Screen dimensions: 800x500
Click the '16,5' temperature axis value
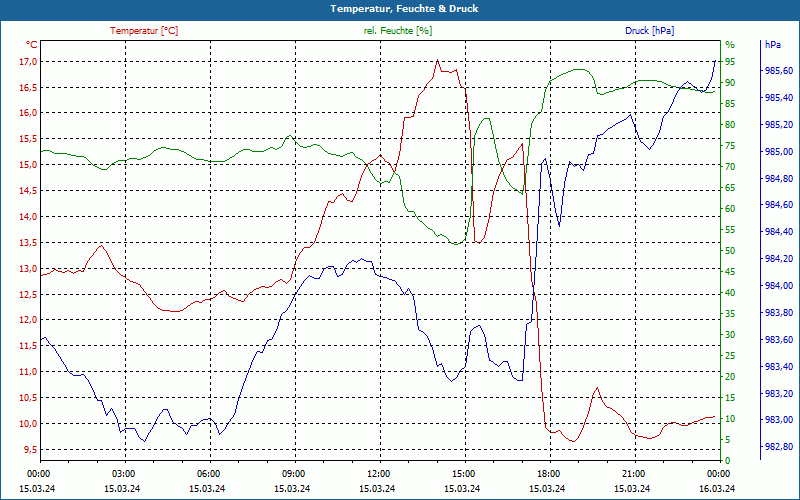click(x=29, y=88)
